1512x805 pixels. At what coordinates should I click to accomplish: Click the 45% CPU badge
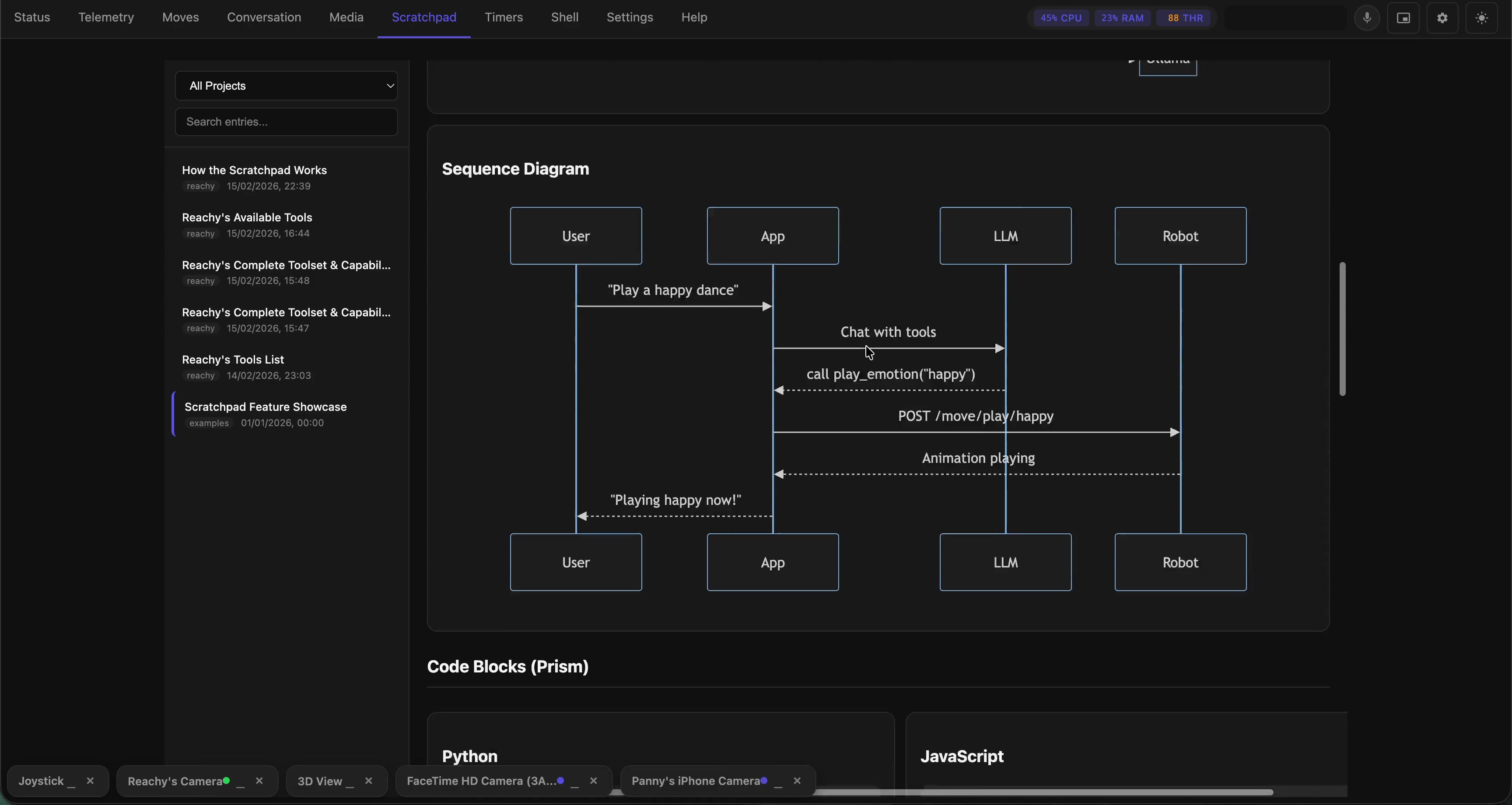[x=1061, y=17]
